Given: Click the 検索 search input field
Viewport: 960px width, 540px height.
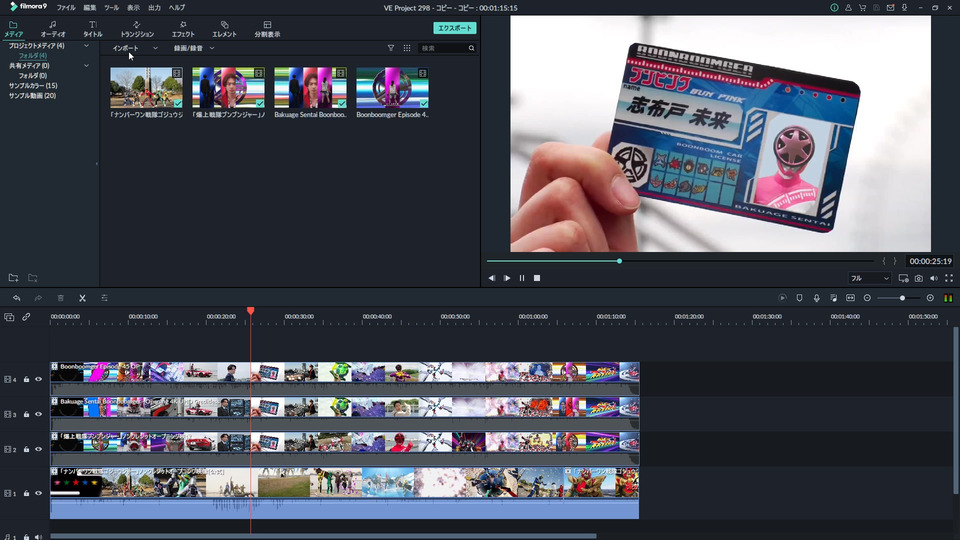Looking at the screenshot, I should (x=443, y=48).
